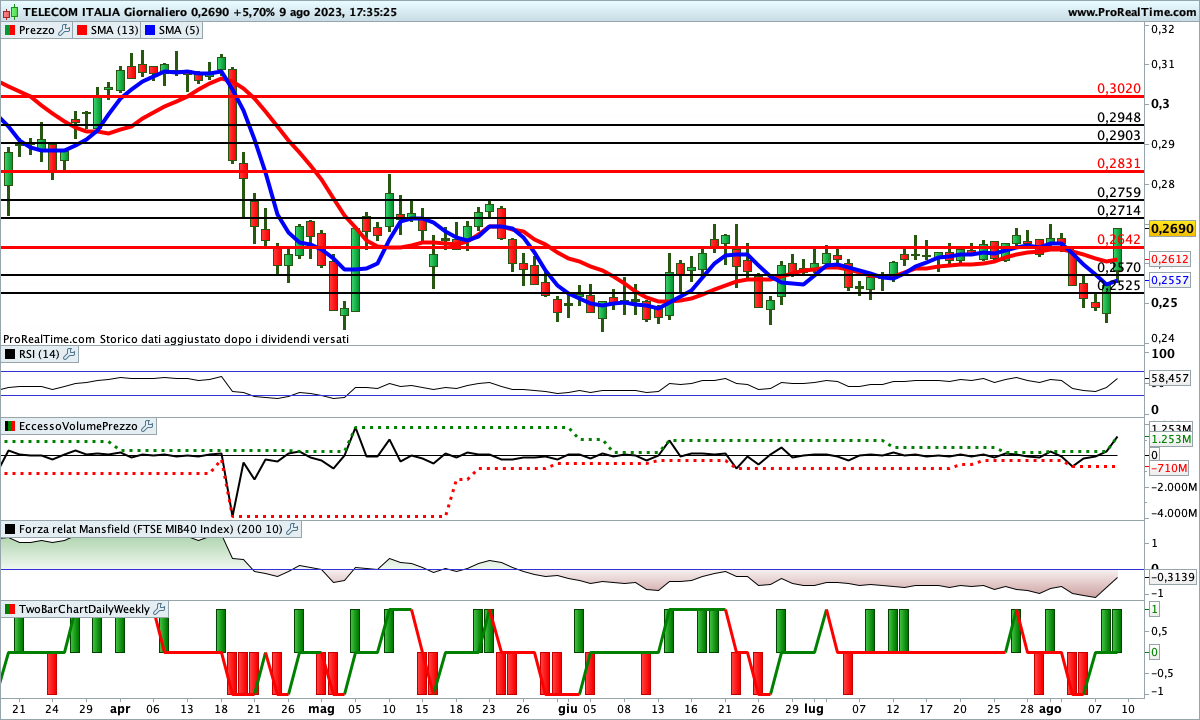Click the RSI value tag 58,457

pyautogui.click(x=1172, y=379)
